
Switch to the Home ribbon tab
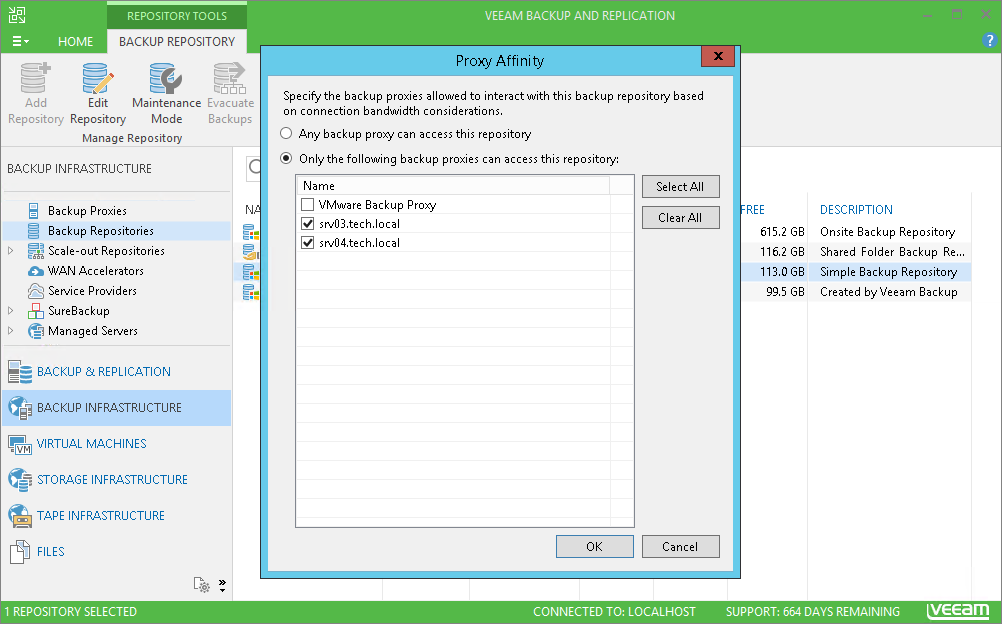coord(75,42)
